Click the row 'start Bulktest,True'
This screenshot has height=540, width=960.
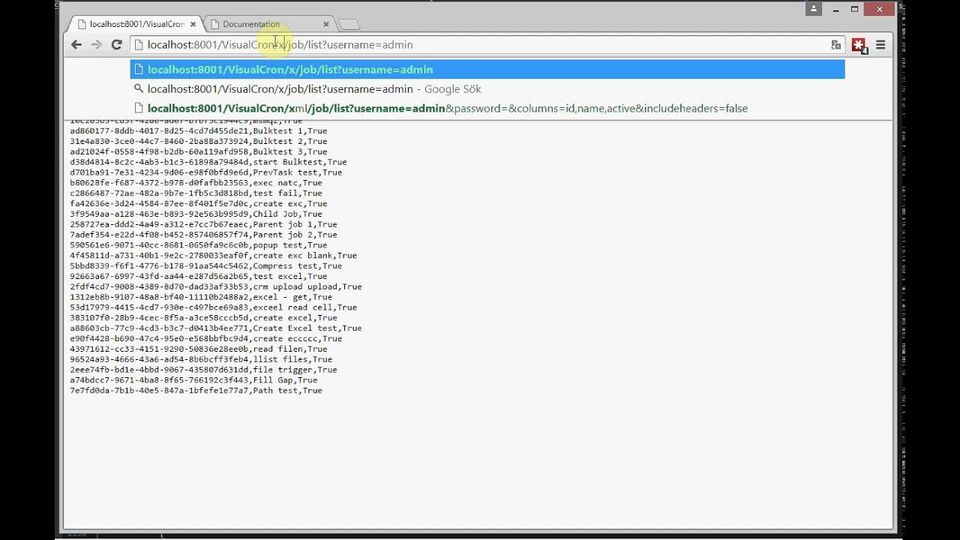208,162
